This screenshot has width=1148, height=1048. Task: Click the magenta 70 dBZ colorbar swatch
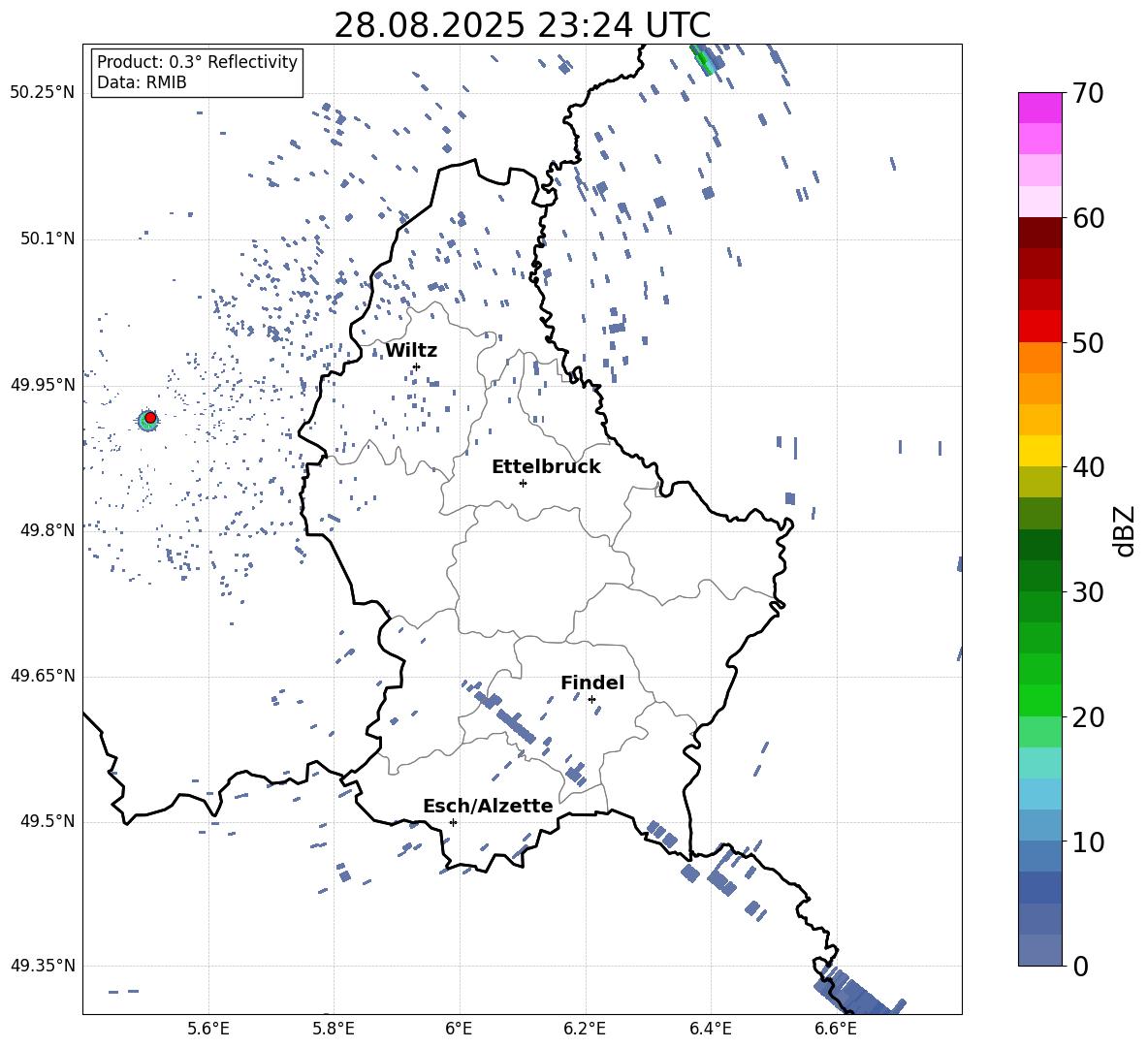tap(1039, 108)
